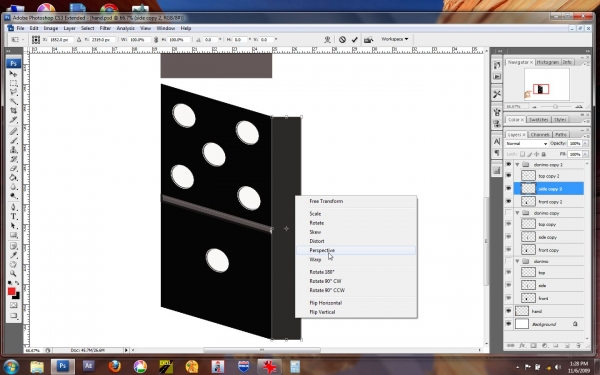Hide the Background layer

tap(509, 324)
